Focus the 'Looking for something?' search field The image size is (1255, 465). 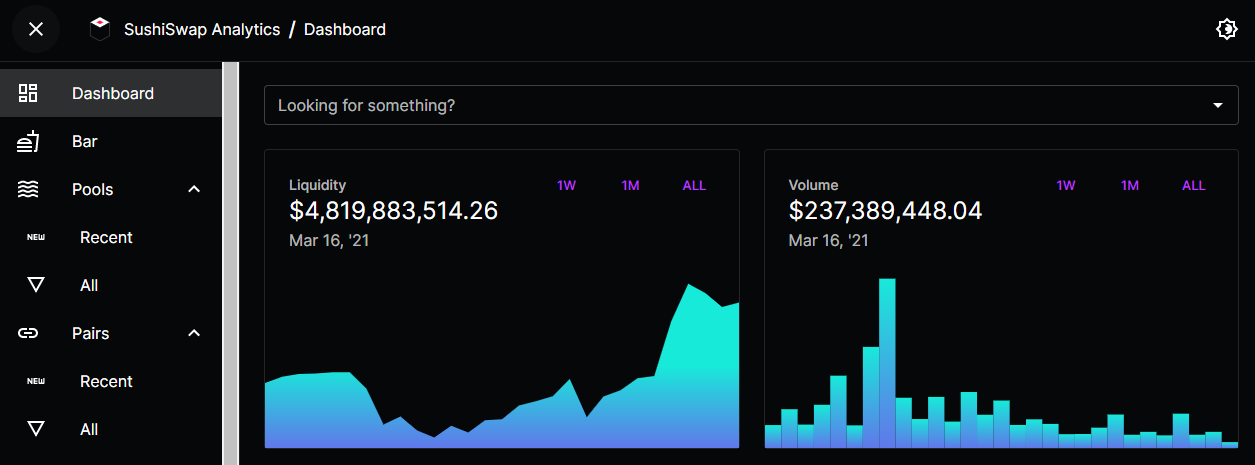[x=751, y=105]
